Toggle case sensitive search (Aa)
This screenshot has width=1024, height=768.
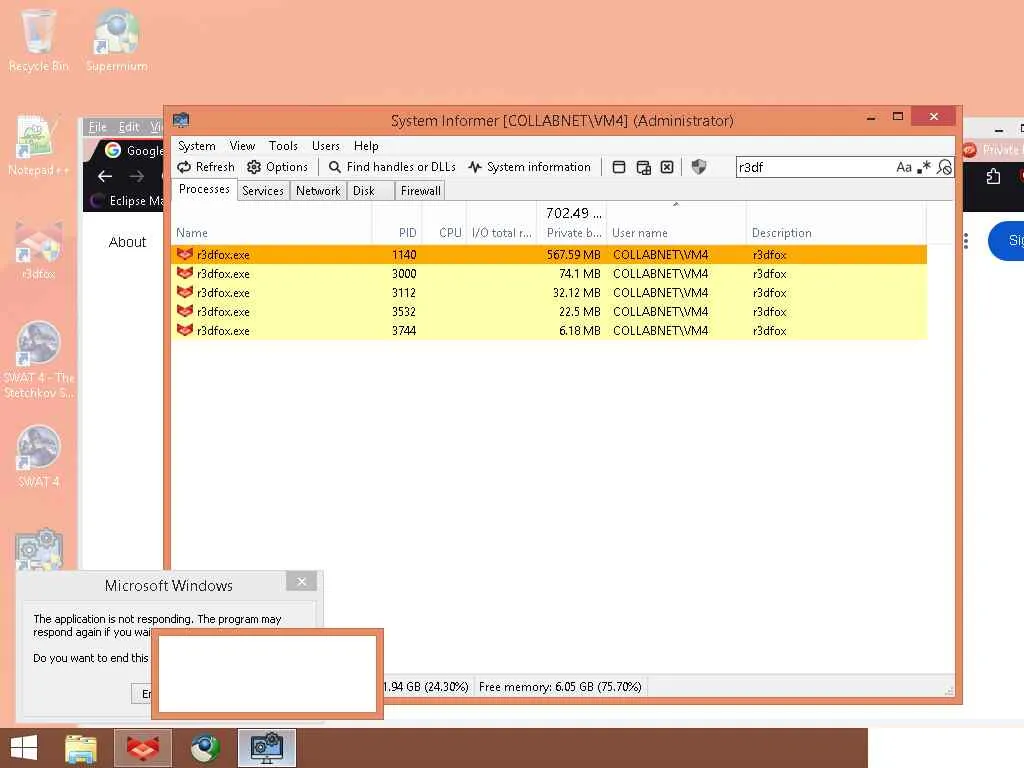pyautogui.click(x=904, y=167)
